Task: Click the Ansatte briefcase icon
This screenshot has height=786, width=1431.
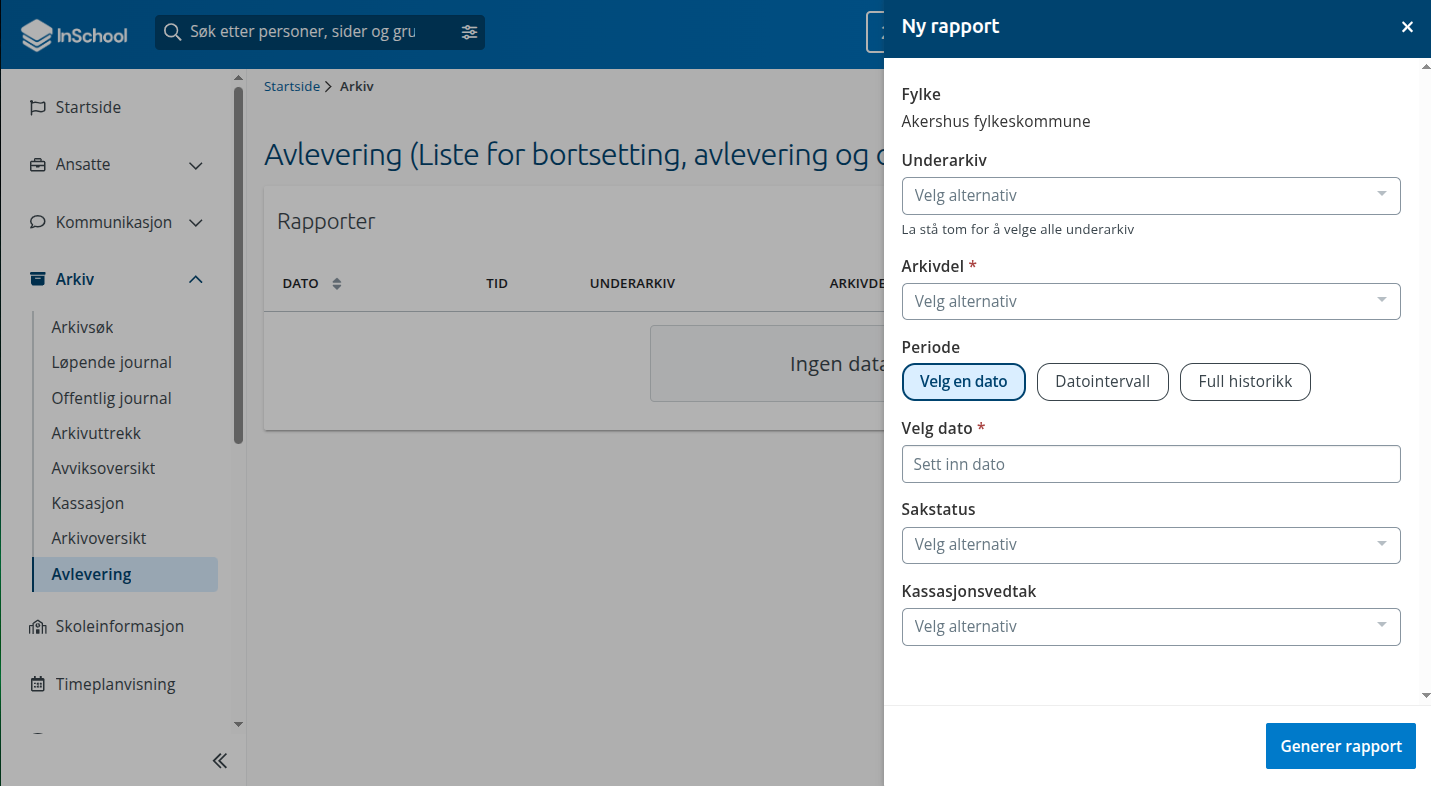Action: click(38, 165)
